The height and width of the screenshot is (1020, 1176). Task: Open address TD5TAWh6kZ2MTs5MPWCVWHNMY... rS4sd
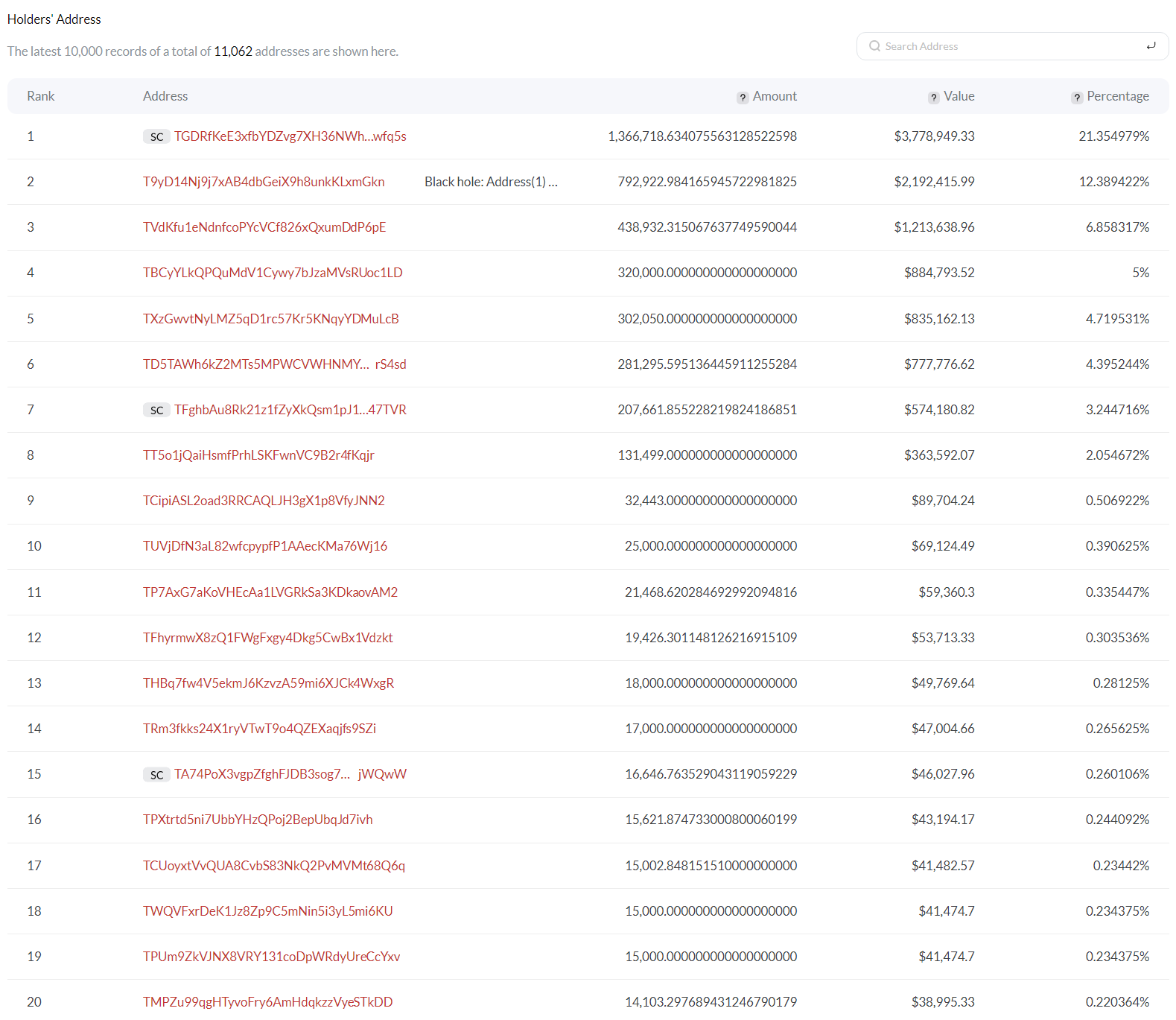pos(275,364)
